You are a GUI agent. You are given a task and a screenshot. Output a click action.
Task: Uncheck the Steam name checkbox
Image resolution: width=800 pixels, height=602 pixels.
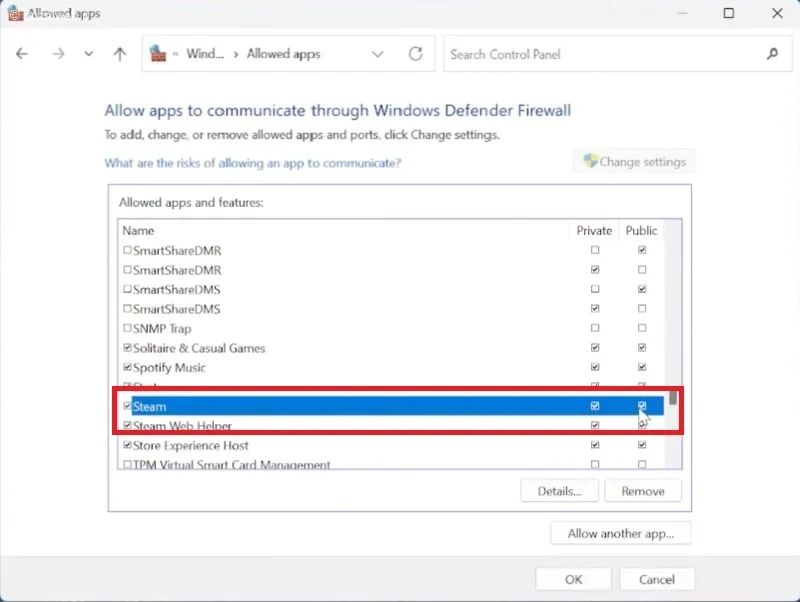[x=128, y=406]
